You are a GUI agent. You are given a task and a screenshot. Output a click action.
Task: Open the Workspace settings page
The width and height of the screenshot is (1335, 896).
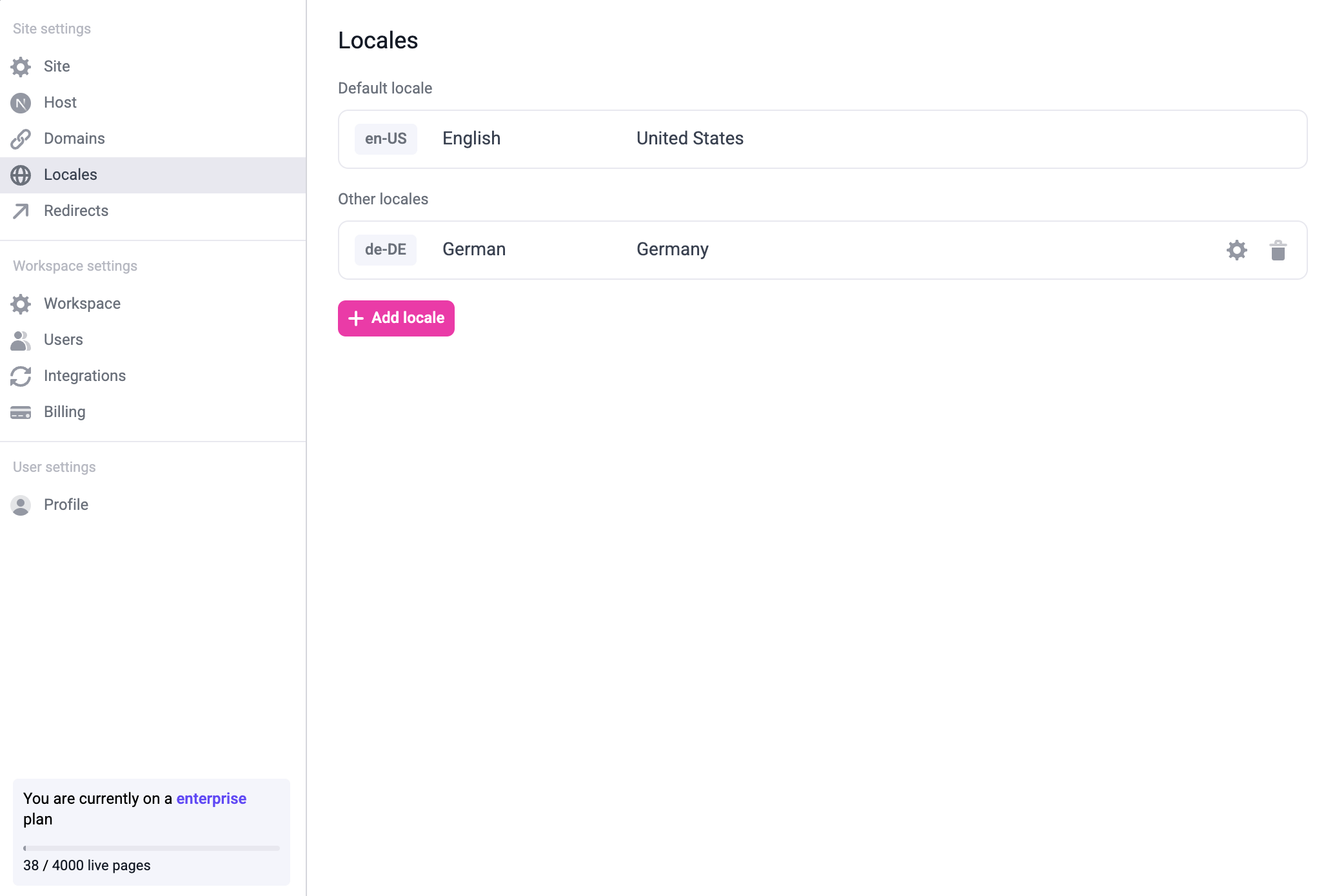pos(82,304)
